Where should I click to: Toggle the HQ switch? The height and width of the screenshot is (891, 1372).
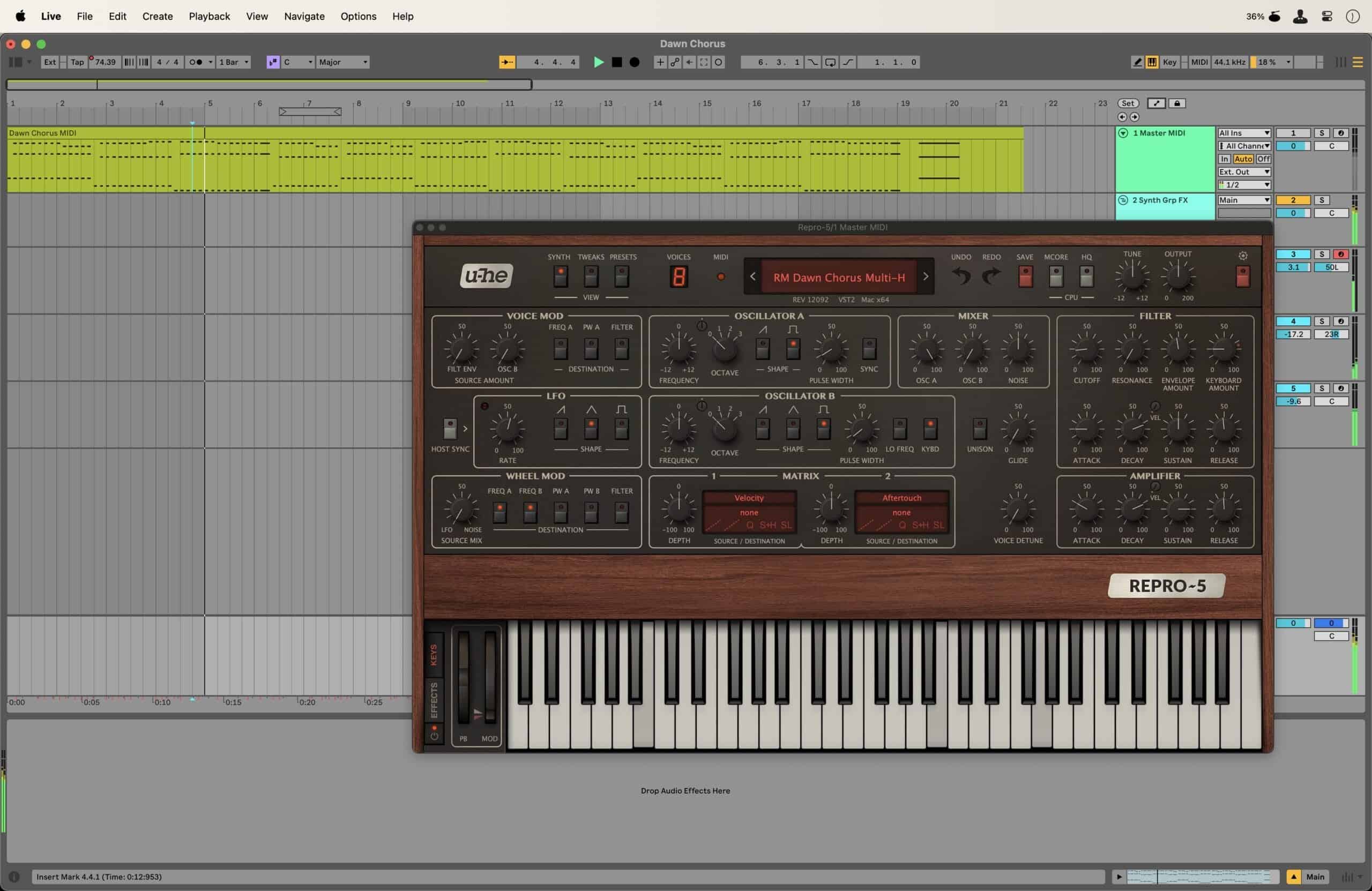(x=1086, y=276)
